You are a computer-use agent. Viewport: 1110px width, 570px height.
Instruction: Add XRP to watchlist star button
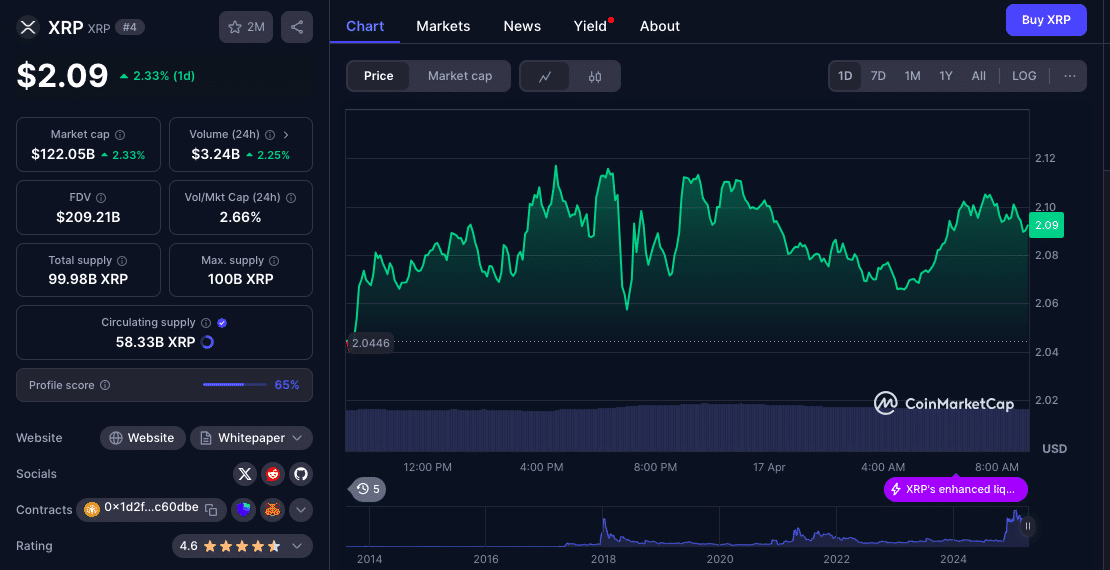coord(246,28)
